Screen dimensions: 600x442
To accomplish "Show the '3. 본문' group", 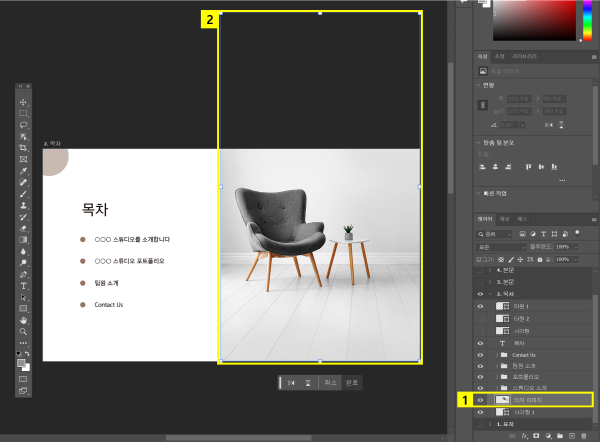I will coord(480,282).
